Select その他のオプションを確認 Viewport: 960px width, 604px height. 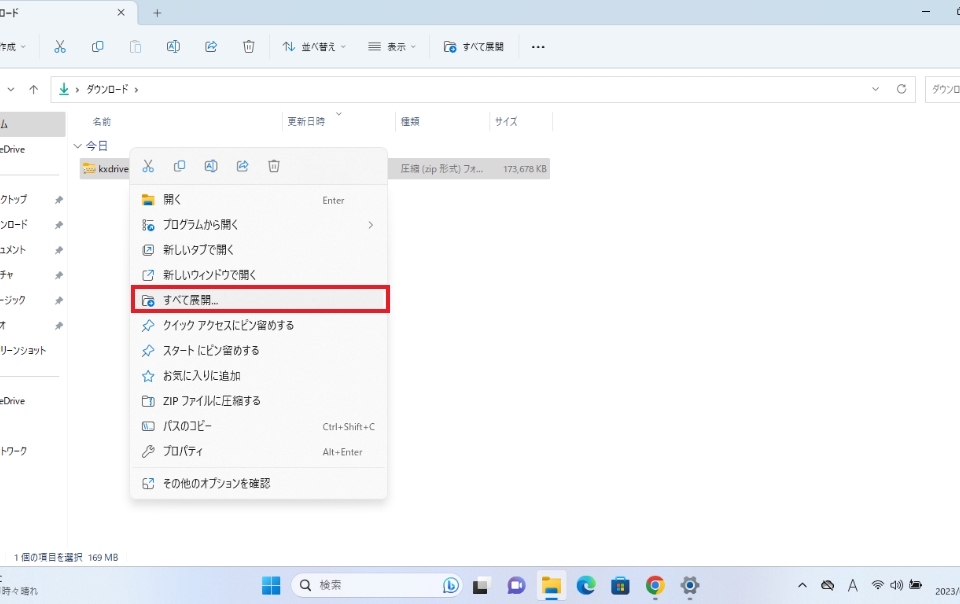tap(260, 483)
